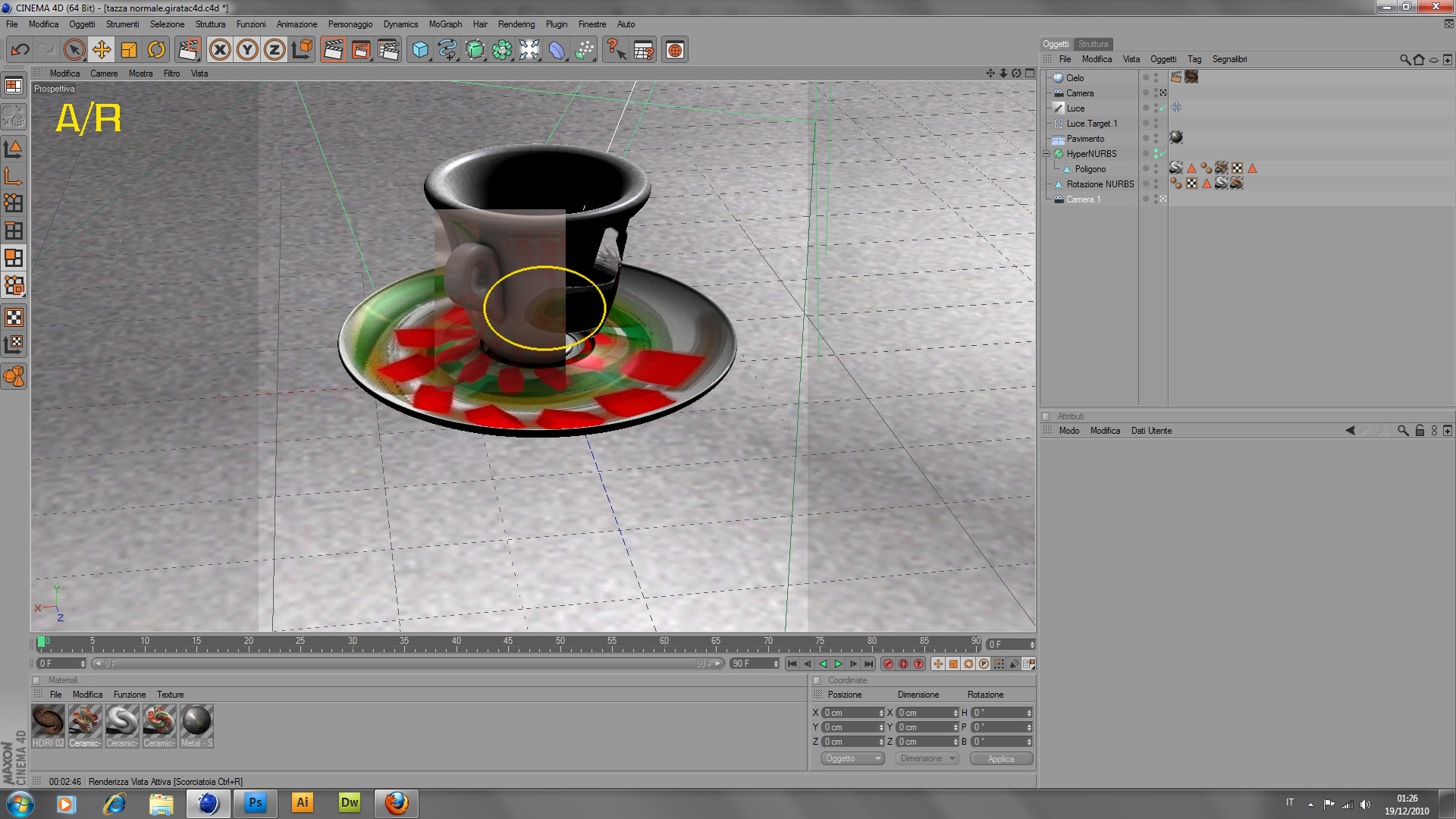Click the Undo arrow icon

coord(20,50)
